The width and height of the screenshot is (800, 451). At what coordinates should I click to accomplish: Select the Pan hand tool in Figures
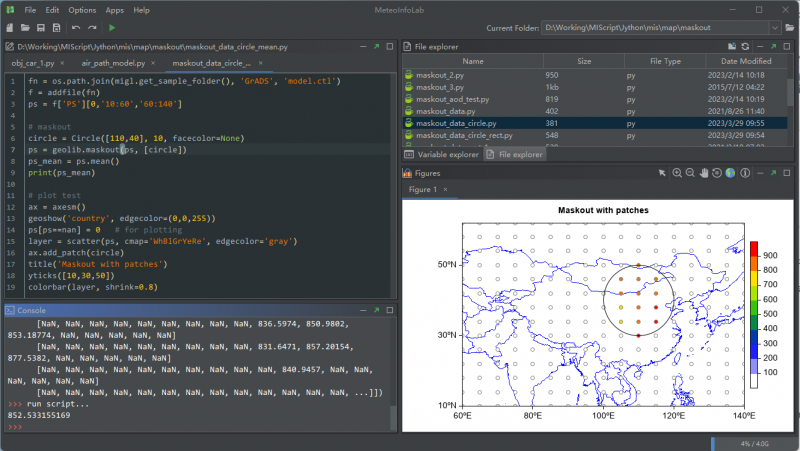tap(704, 173)
